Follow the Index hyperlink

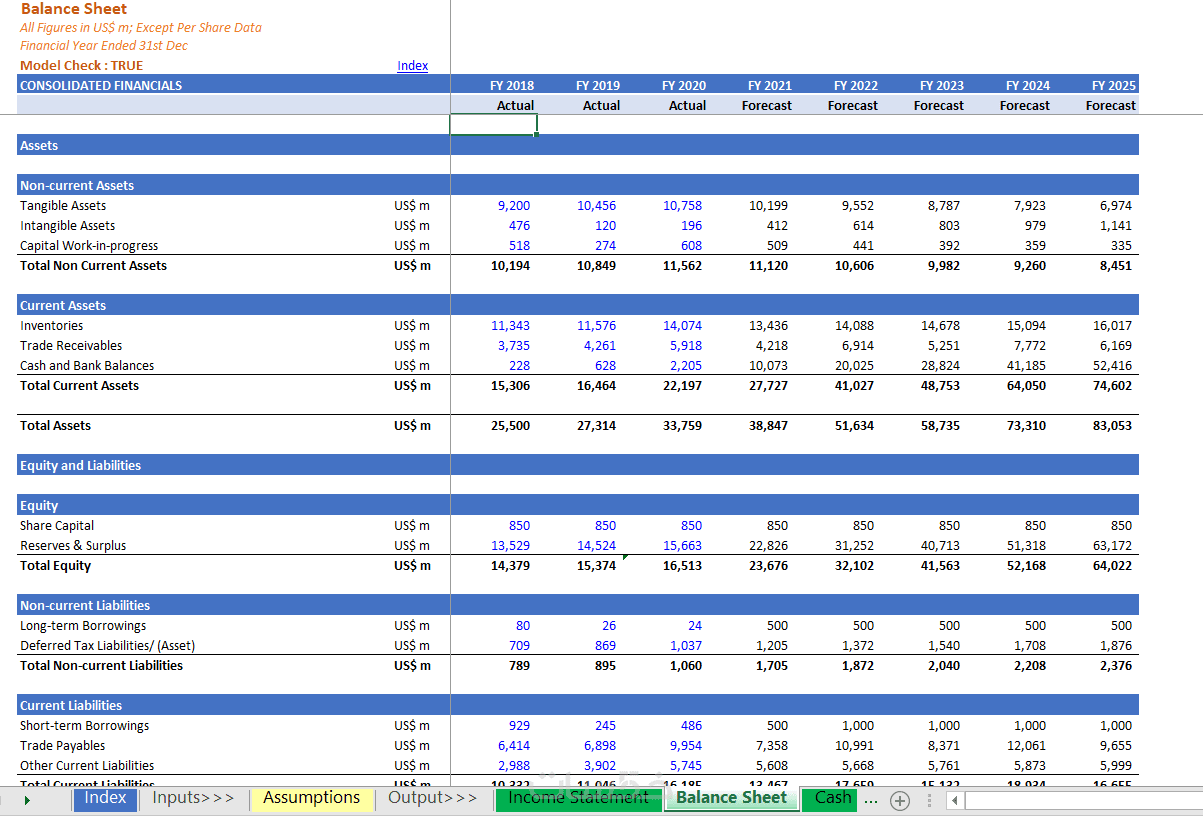412,66
